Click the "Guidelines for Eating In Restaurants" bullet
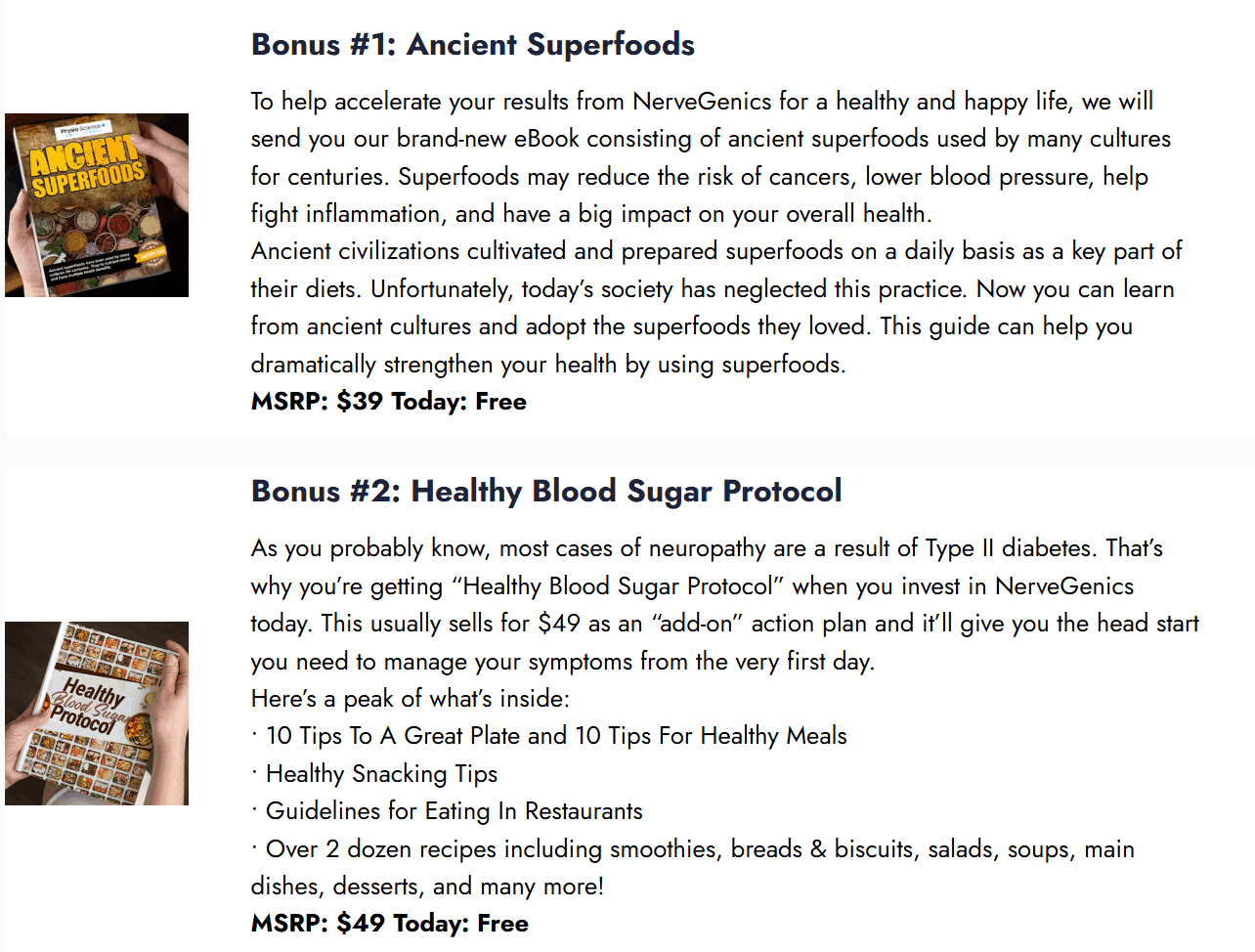The width and height of the screenshot is (1255, 952). point(454,811)
